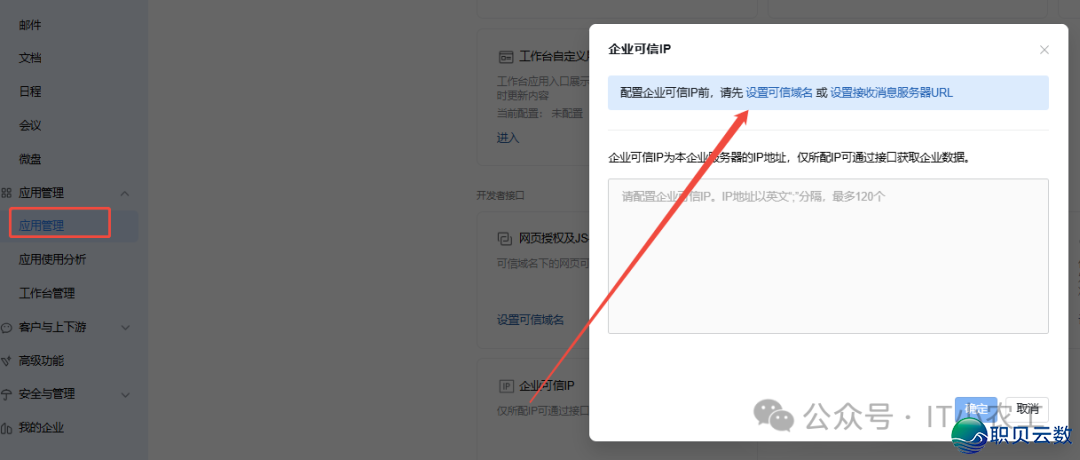Open 微盘 in the sidebar

[x=30, y=159]
